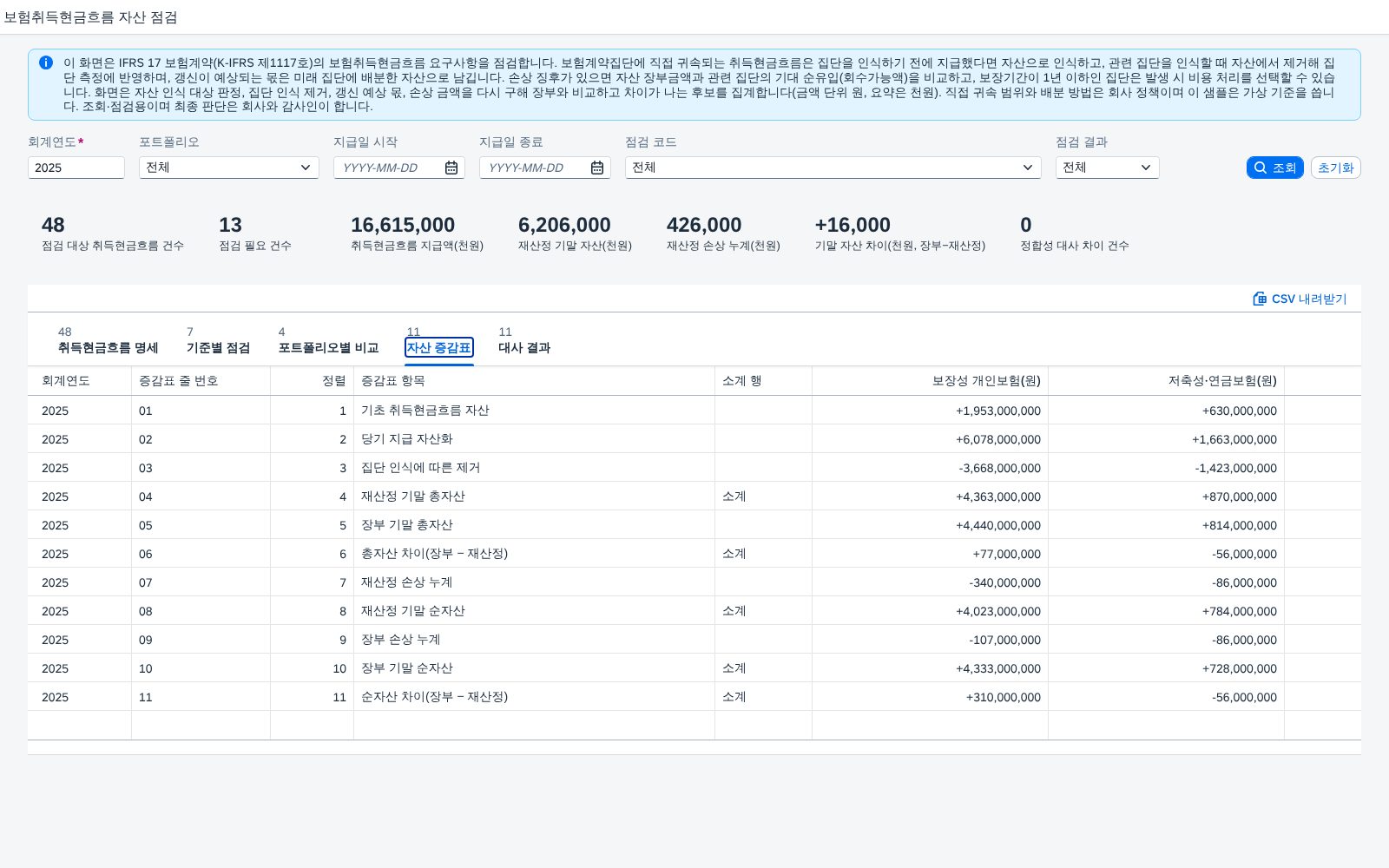The height and width of the screenshot is (868, 1389).
Task: Click the 증감표 줄 번호 column header
Action: pos(201,381)
